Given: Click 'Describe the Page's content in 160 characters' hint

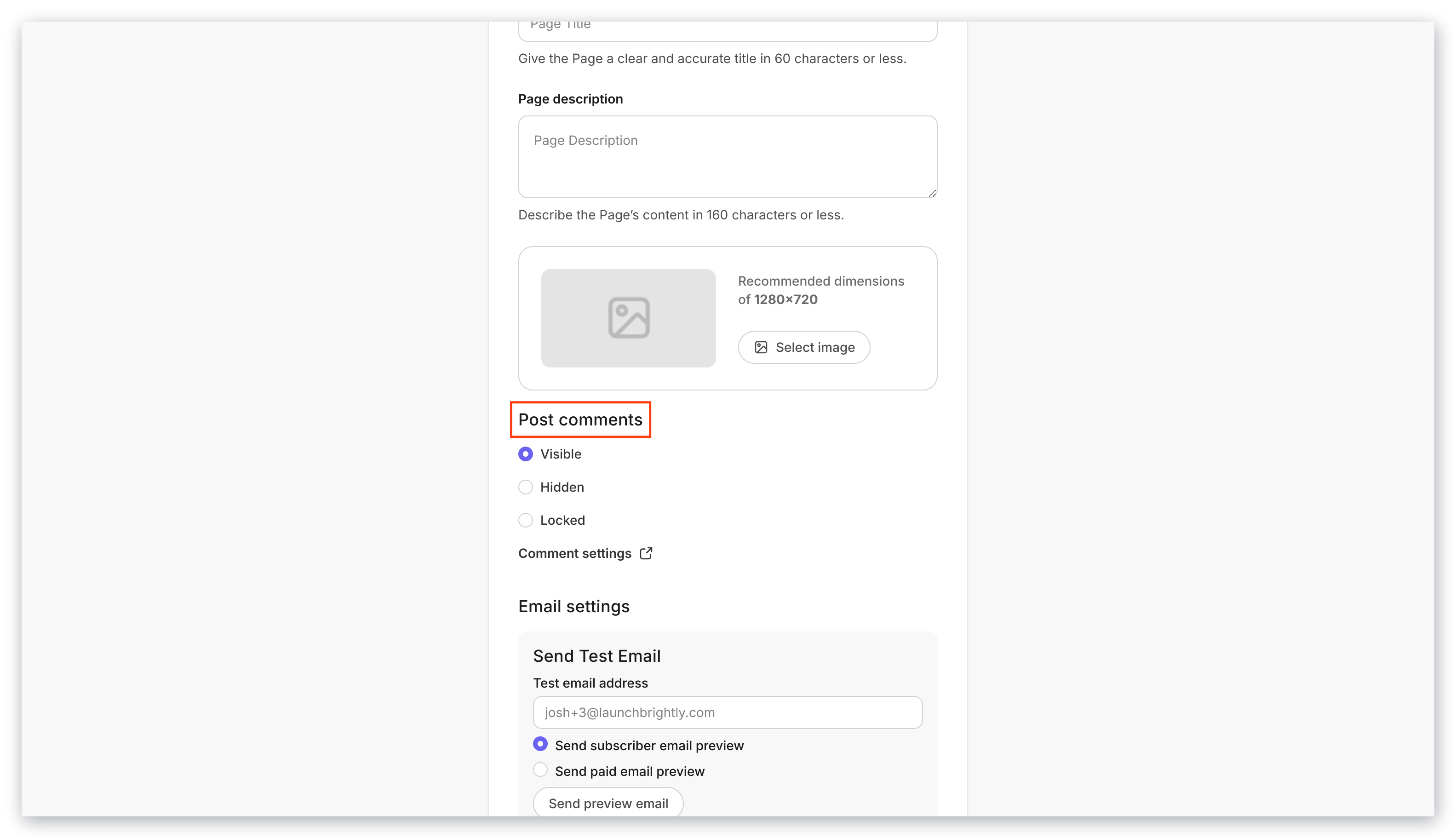Looking at the screenshot, I should coord(681,215).
